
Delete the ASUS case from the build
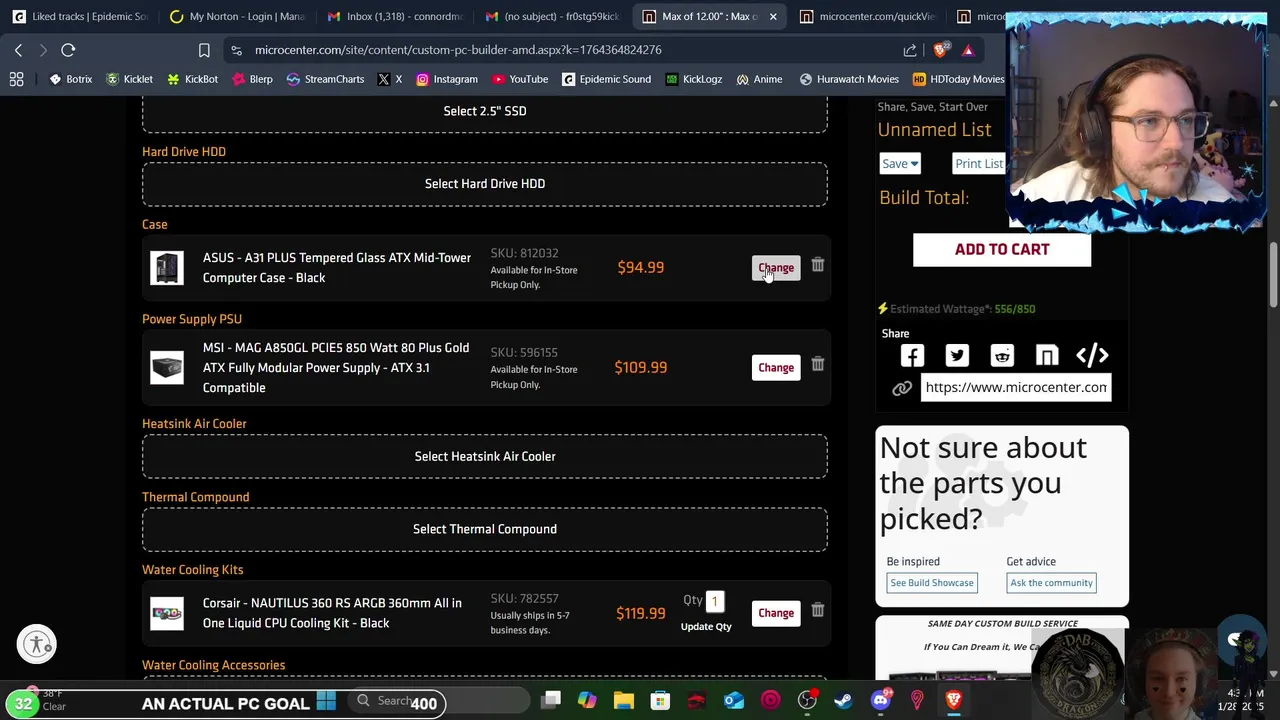coord(817,265)
